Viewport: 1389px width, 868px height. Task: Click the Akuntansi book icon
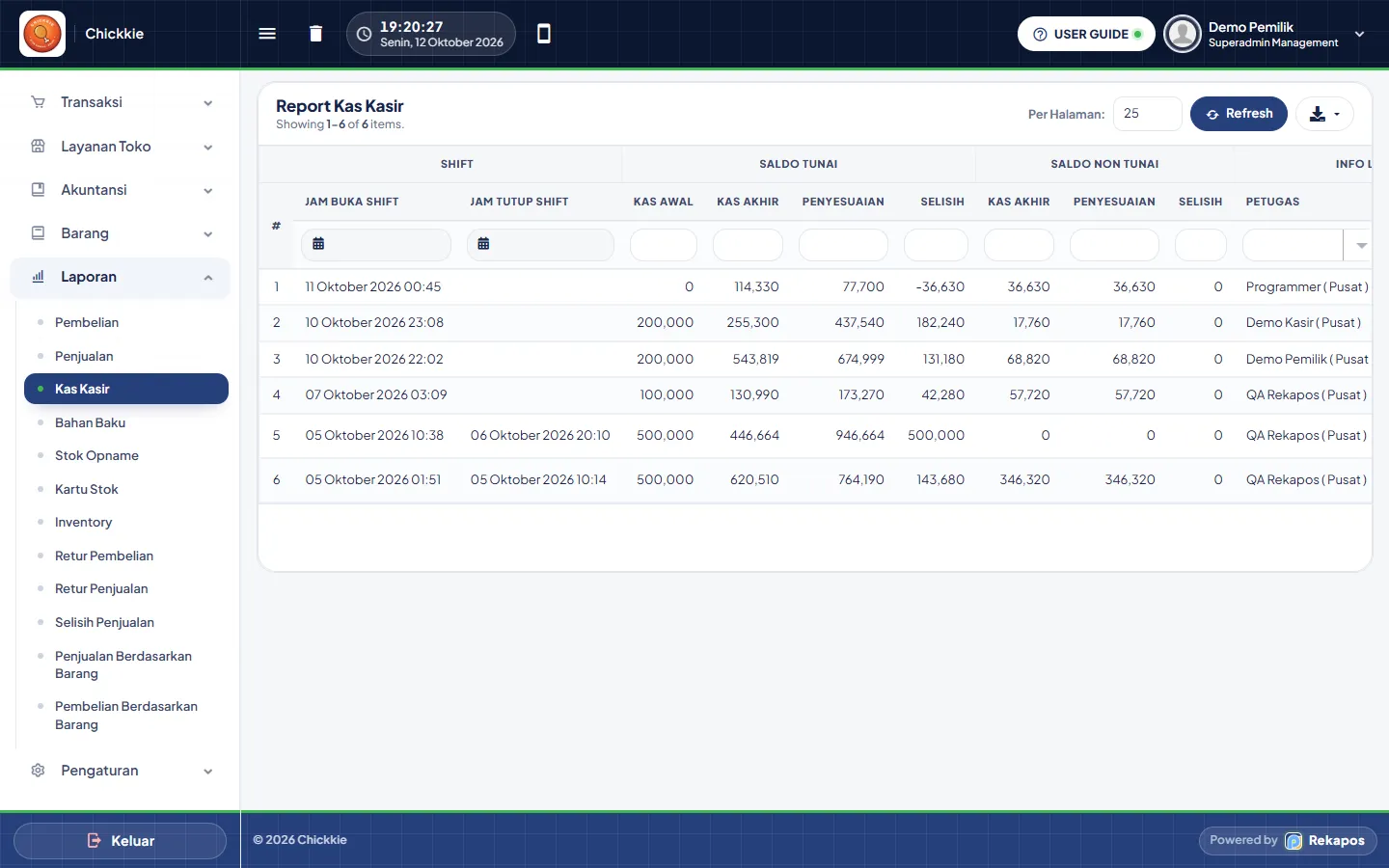point(38,190)
